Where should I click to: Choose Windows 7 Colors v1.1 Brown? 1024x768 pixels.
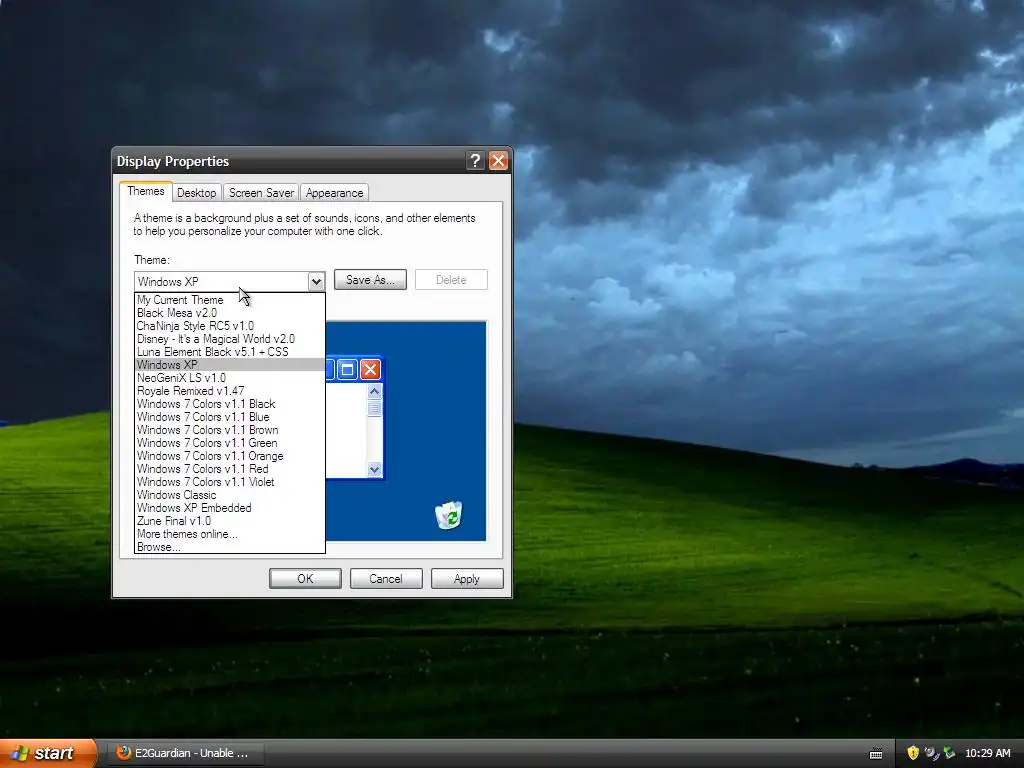(229, 430)
